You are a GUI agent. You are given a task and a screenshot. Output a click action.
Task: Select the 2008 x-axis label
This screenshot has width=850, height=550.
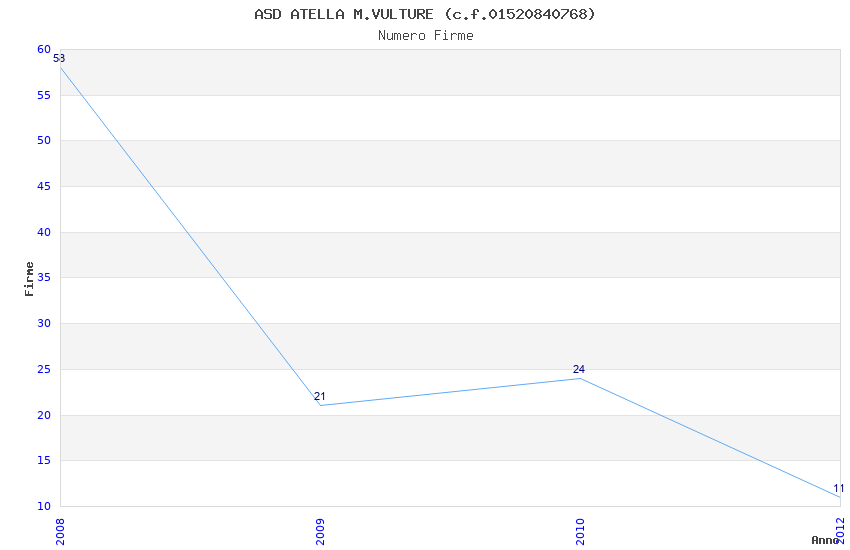pyautogui.click(x=60, y=530)
